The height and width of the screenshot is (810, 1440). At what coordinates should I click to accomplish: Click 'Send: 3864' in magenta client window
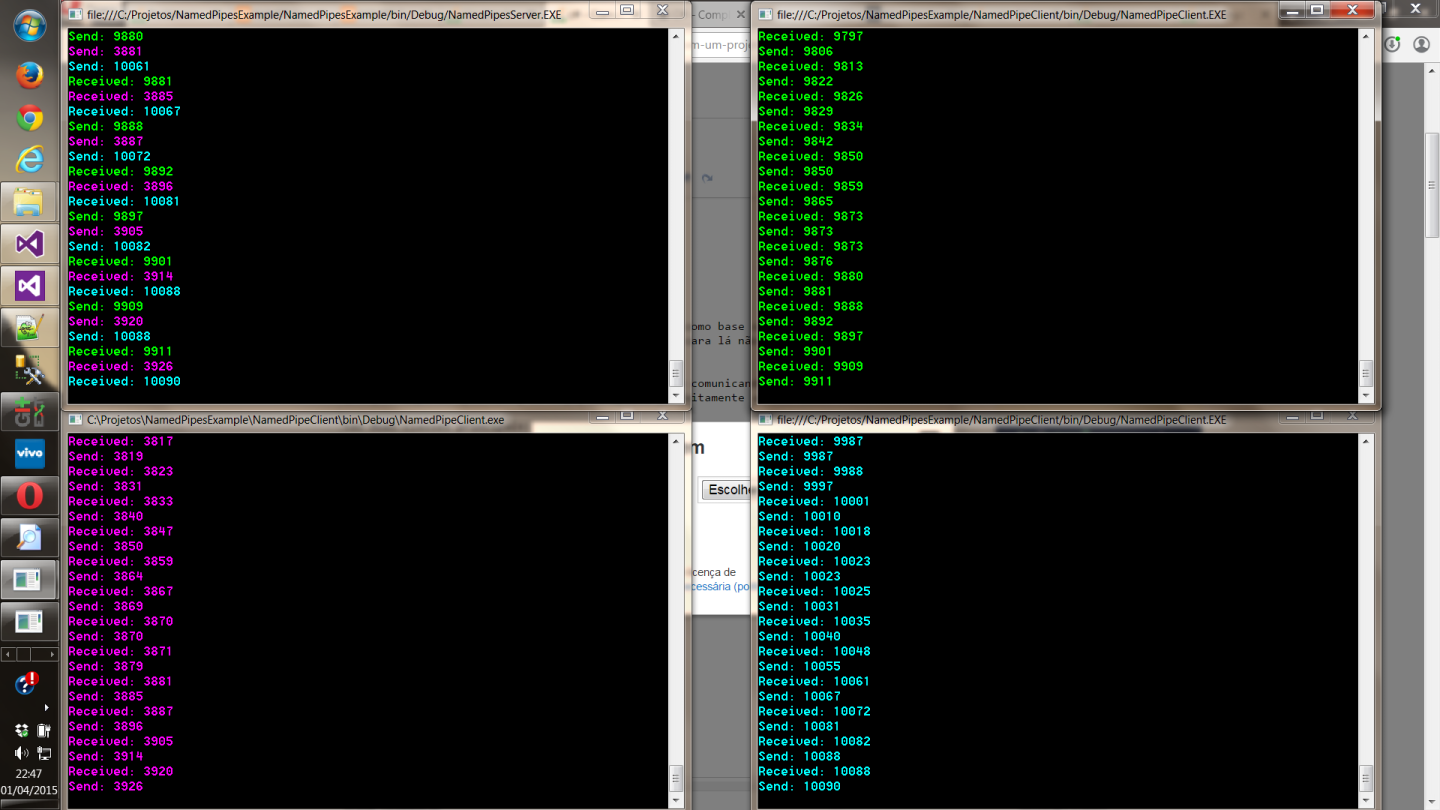point(106,576)
